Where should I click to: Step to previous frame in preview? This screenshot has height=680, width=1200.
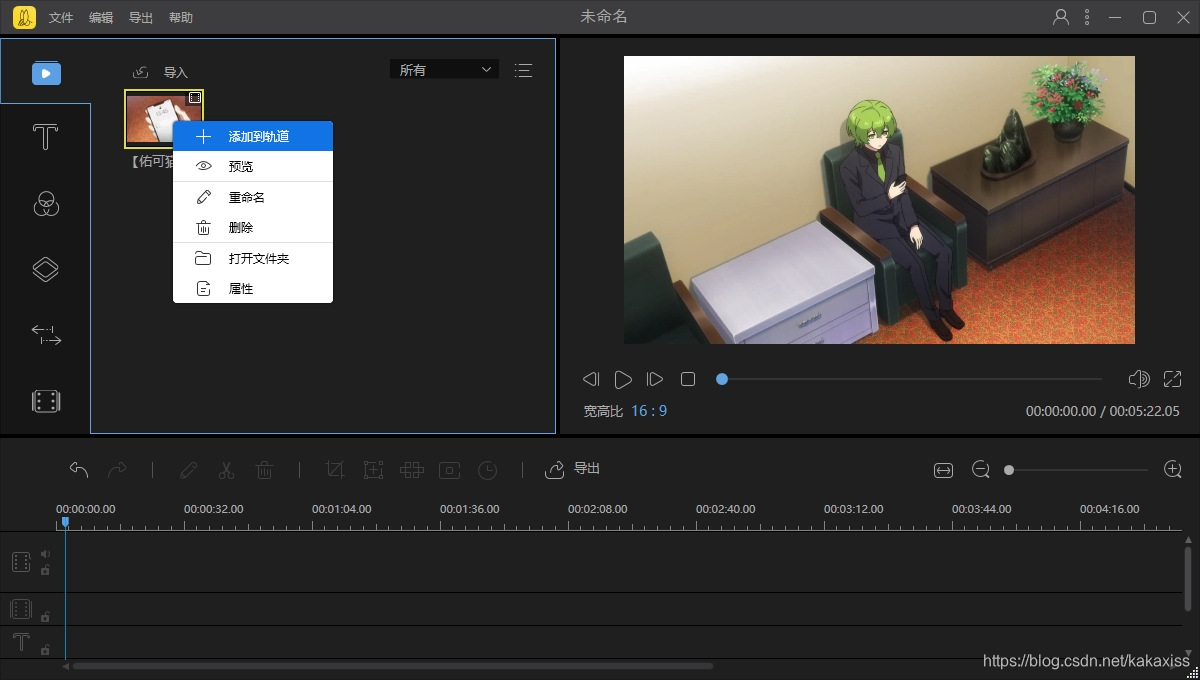coord(591,379)
